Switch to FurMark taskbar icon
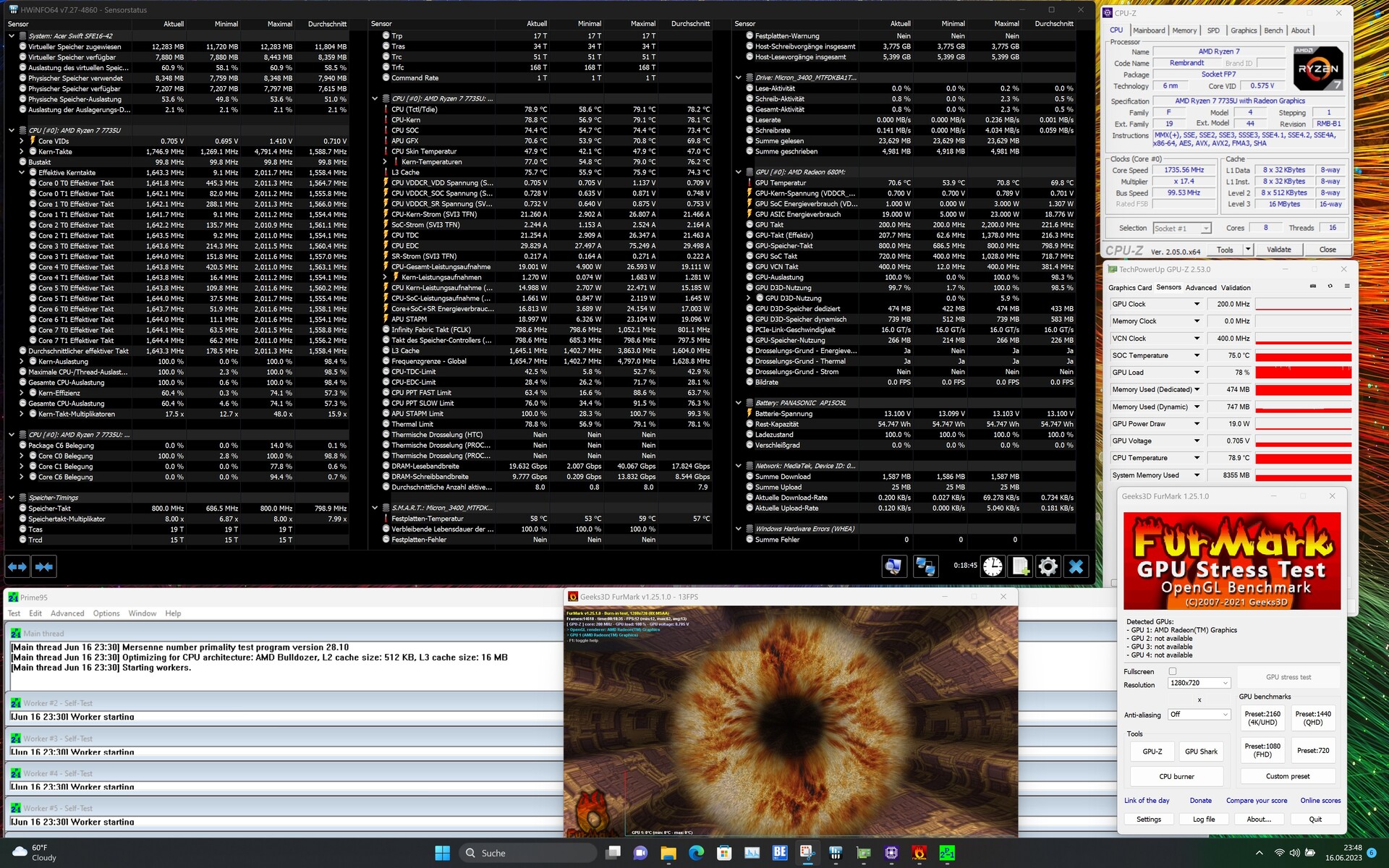Image resolution: width=1389 pixels, height=868 pixels. [x=919, y=853]
